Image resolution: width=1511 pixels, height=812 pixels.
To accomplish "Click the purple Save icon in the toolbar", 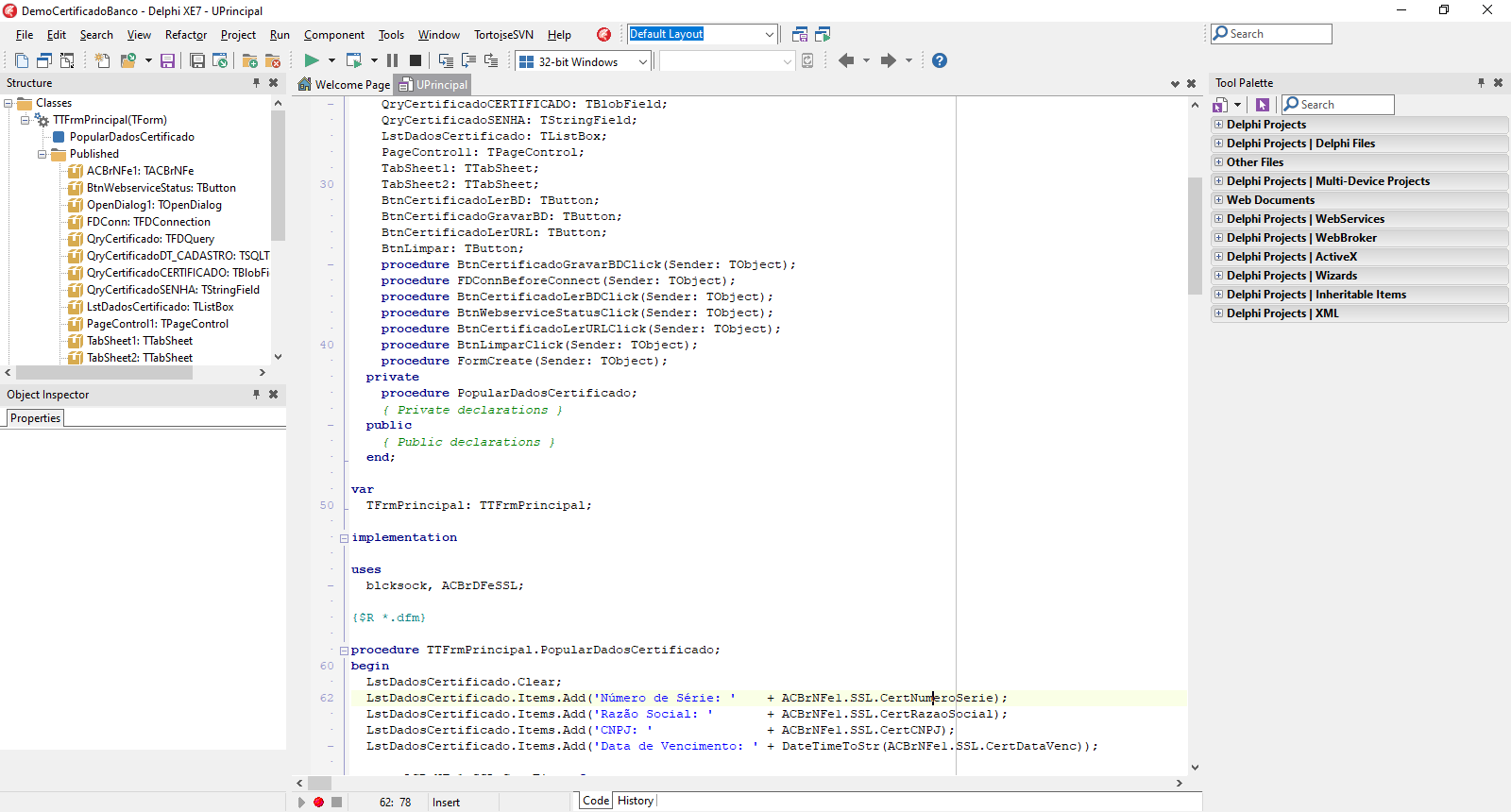I will click(167, 60).
